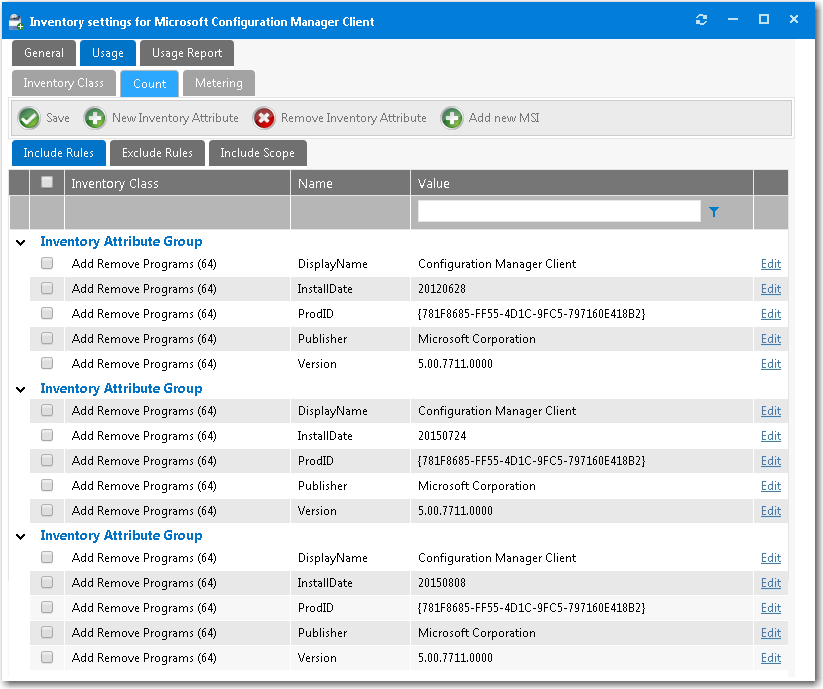Screen dimensions: 823x689
Task: Check the first group's Publisher row checkbox
Action: tap(47, 338)
